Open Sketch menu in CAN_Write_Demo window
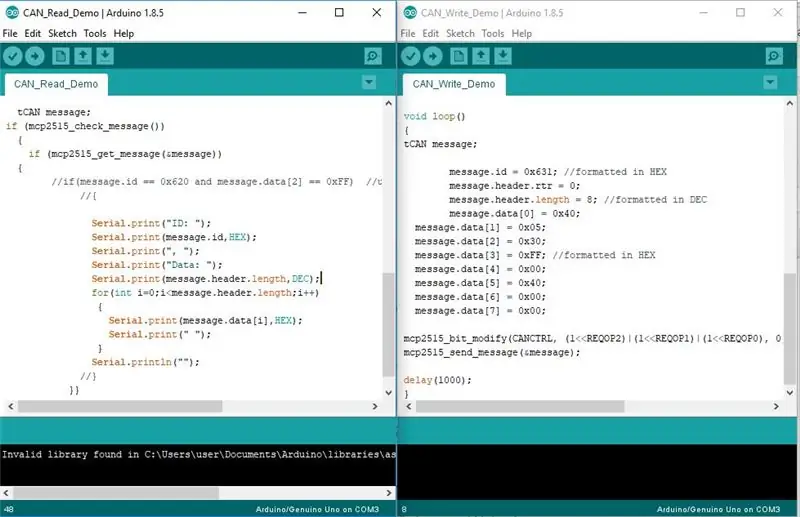The image size is (800, 517). (x=460, y=34)
